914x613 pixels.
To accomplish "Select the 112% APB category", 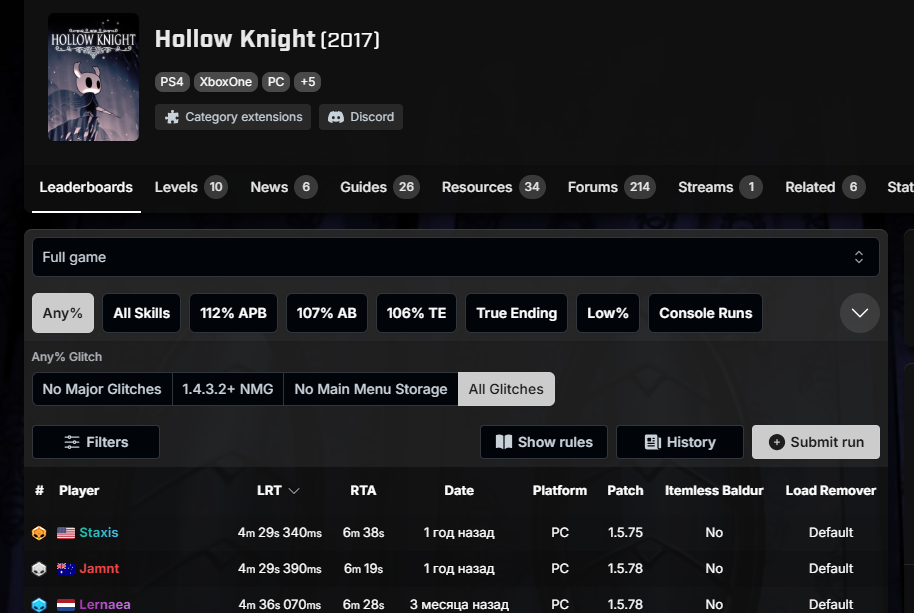I will tap(233, 313).
